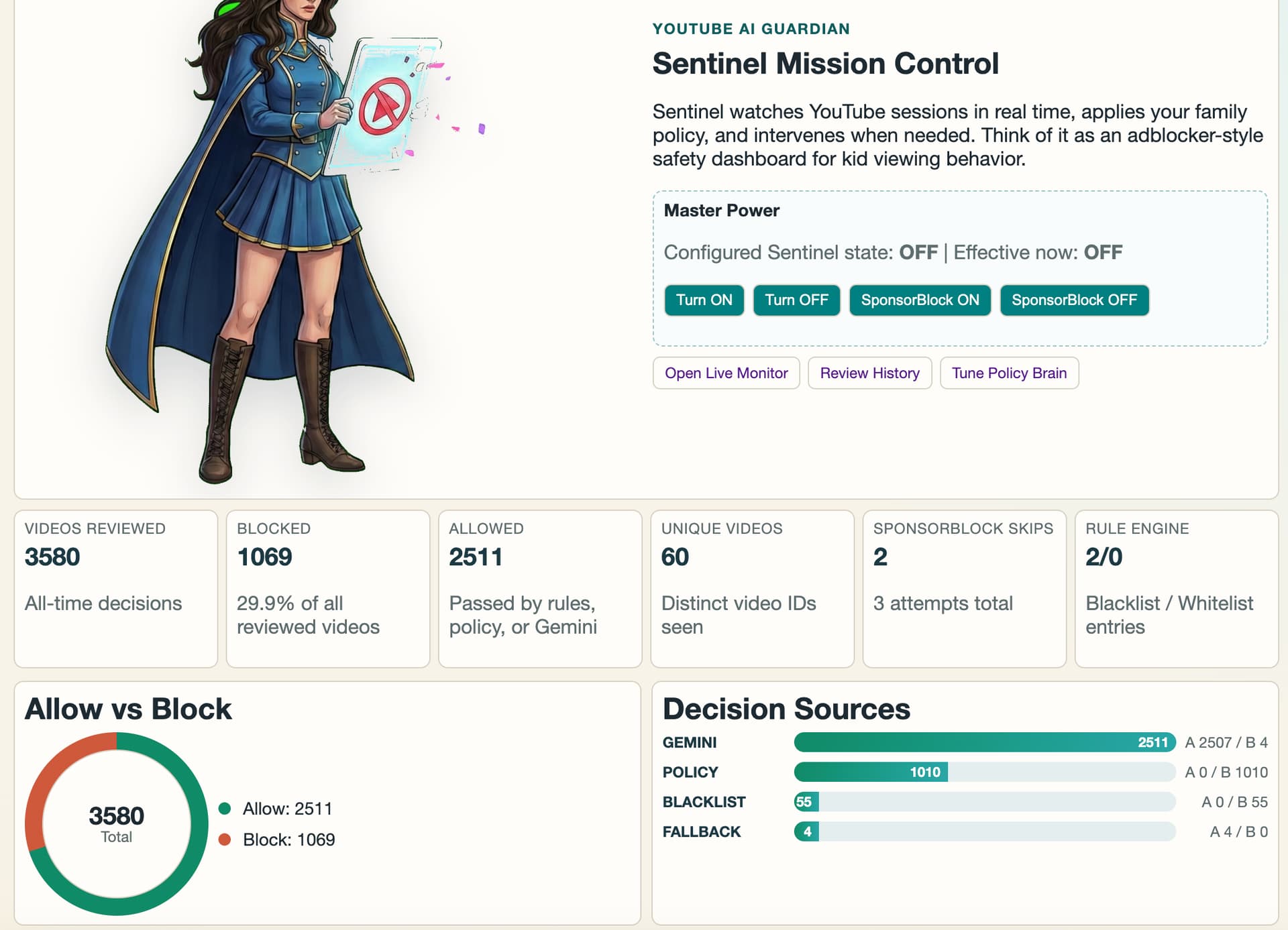Click the Fallback 4 bar
Image resolution: width=1288 pixels, height=930 pixels.
(x=806, y=831)
